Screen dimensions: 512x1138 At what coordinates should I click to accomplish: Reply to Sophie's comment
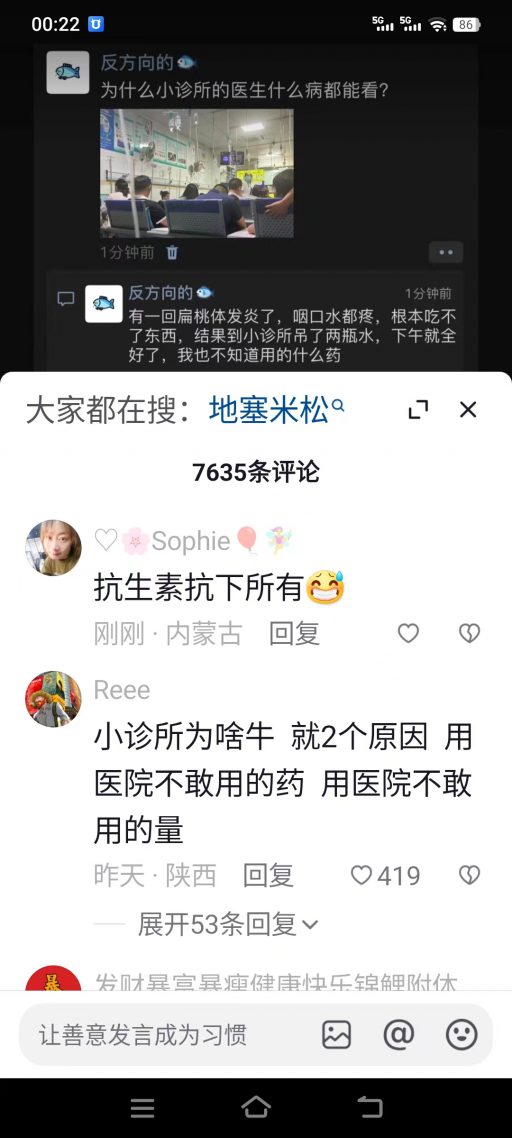pos(295,634)
